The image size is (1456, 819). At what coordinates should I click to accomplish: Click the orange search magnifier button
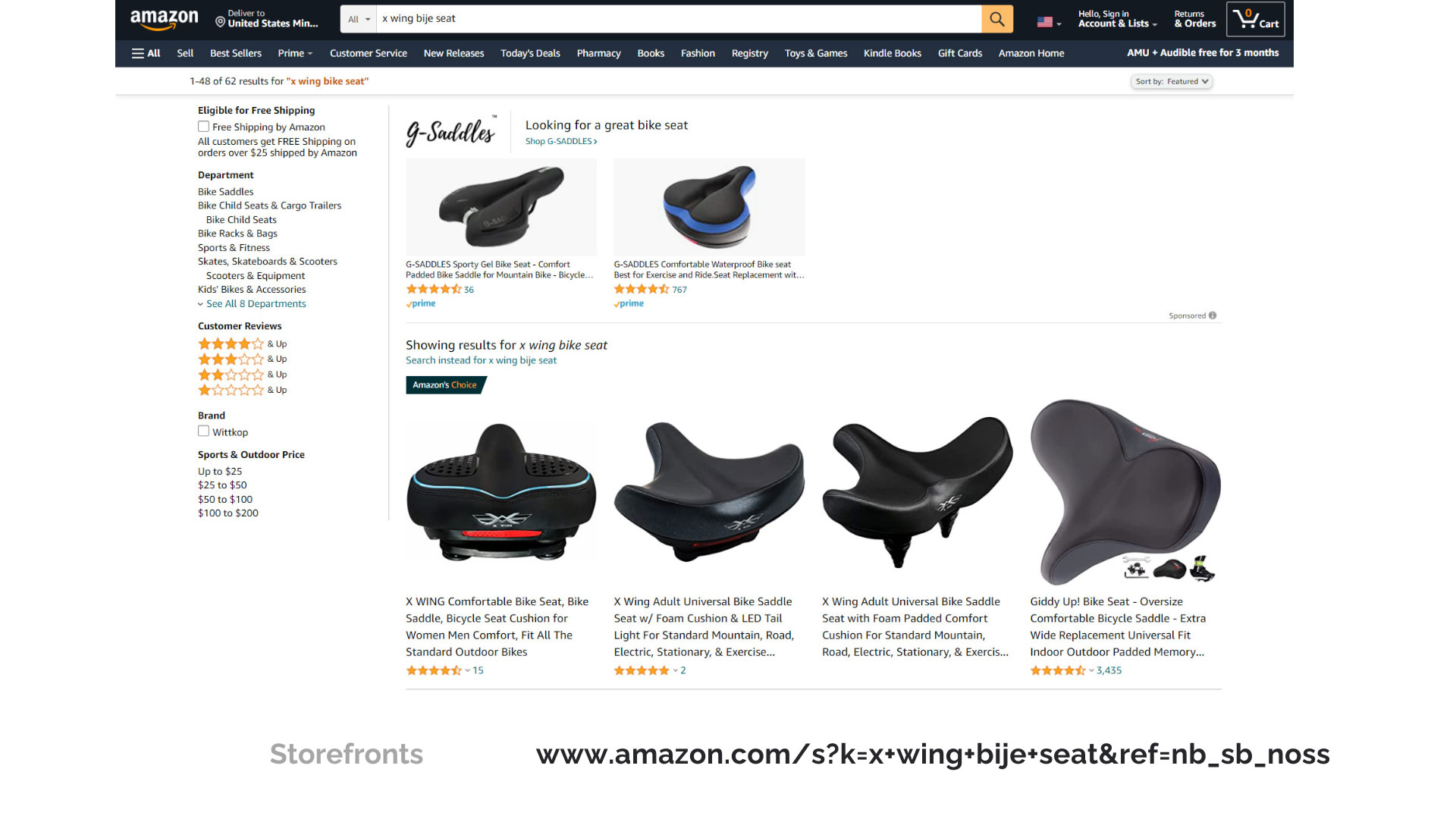click(x=997, y=19)
